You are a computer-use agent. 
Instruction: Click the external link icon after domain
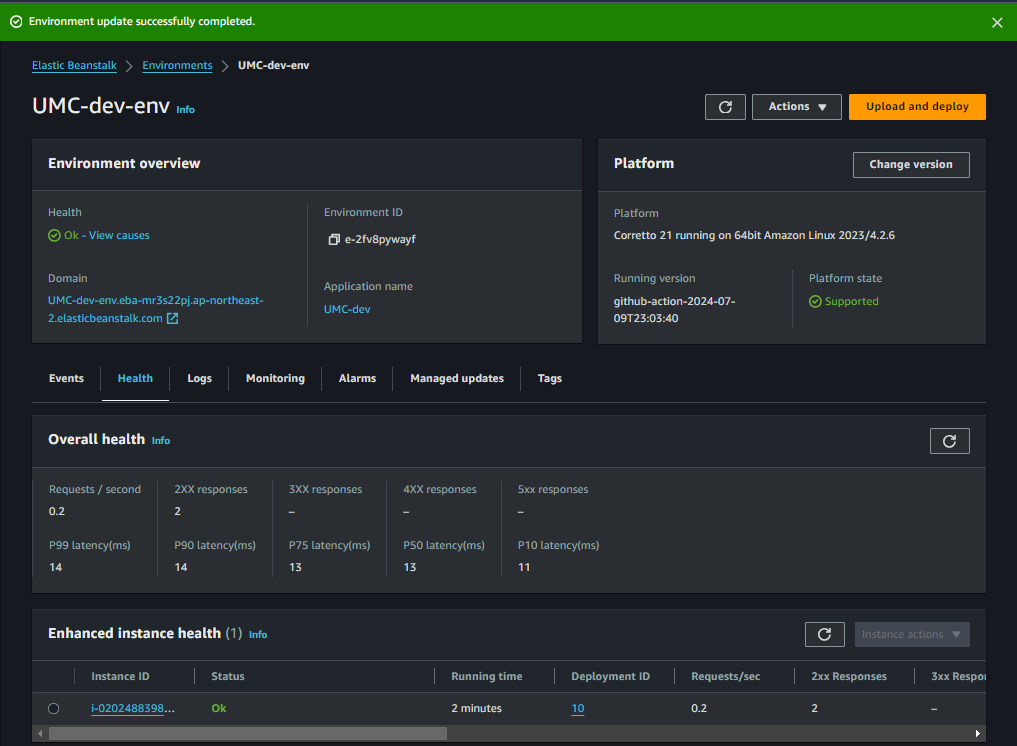173,319
